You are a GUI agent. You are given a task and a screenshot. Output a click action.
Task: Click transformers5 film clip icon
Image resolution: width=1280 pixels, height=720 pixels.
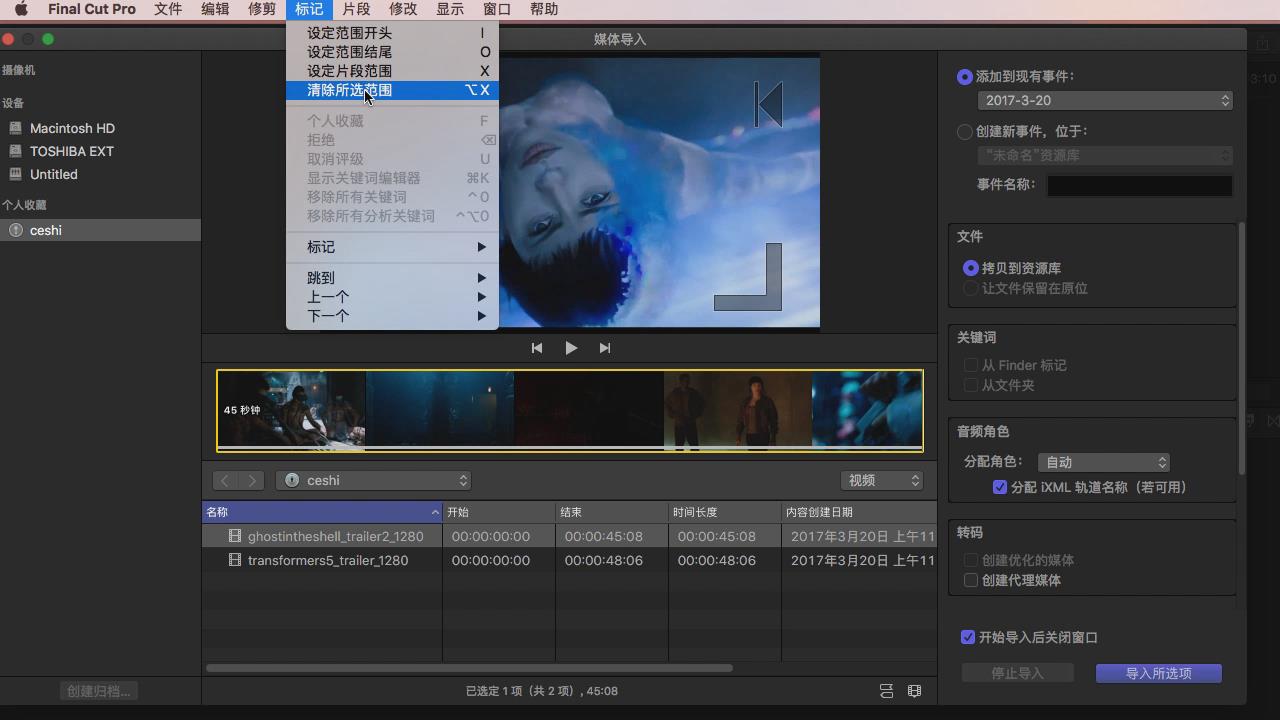(x=235, y=560)
